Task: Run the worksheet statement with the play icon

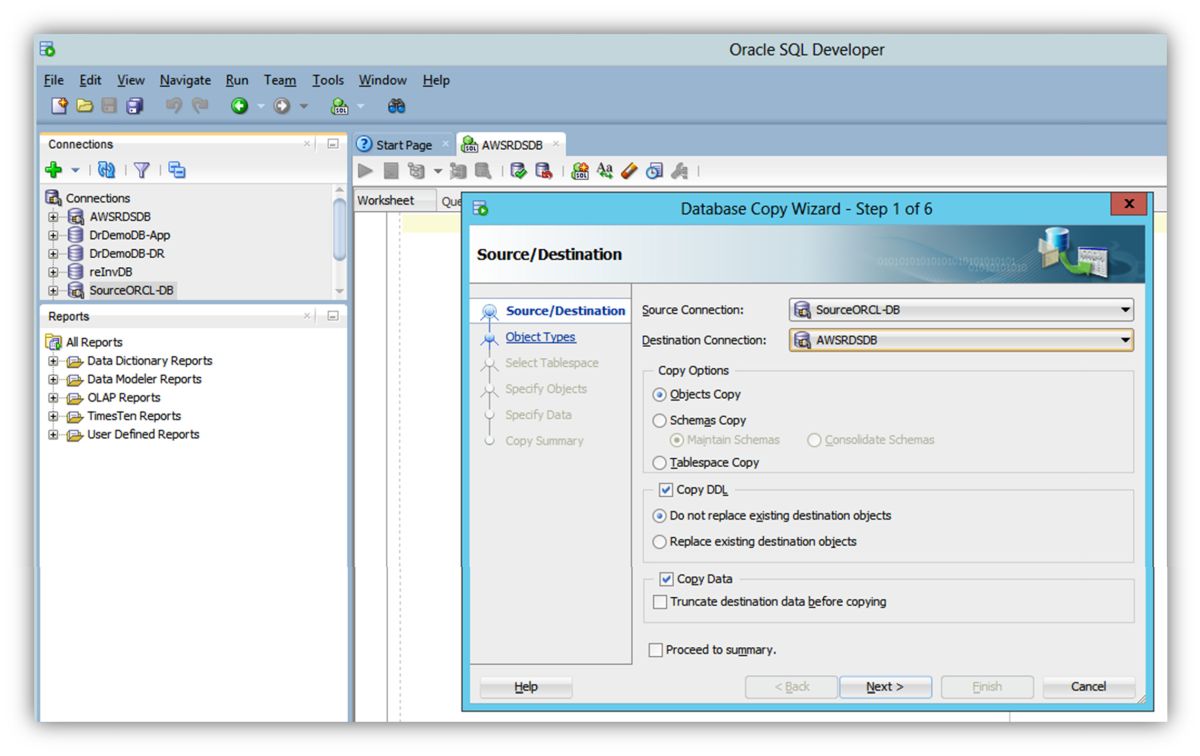Action: (365, 170)
